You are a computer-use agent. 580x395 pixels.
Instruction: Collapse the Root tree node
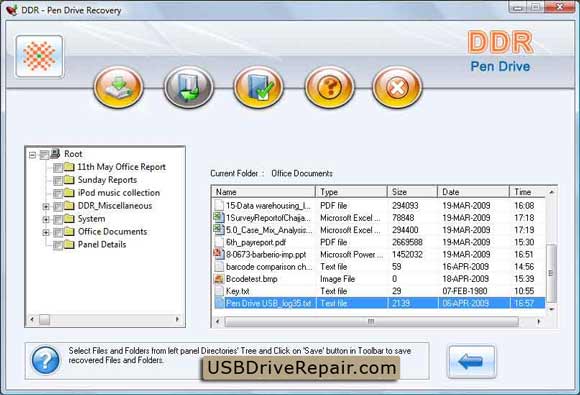pyautogui.click(x=33, y=155)
